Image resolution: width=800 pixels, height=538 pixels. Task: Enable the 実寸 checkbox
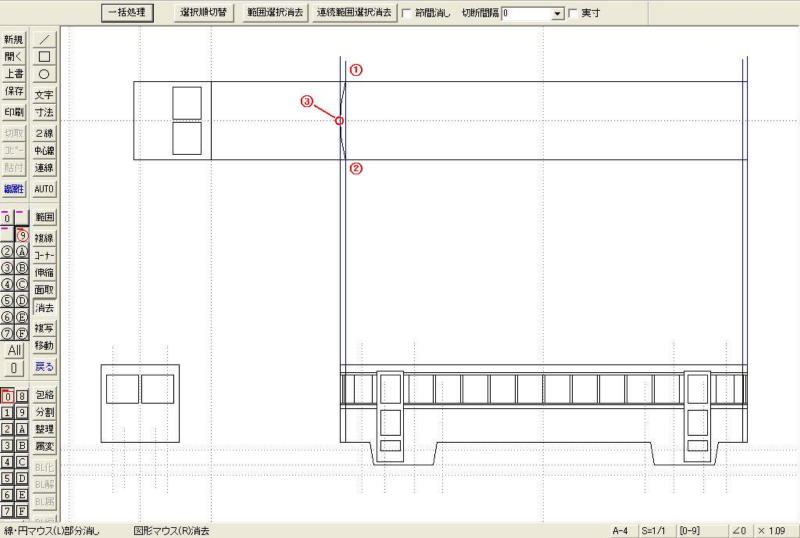click(x=573, y=14)
